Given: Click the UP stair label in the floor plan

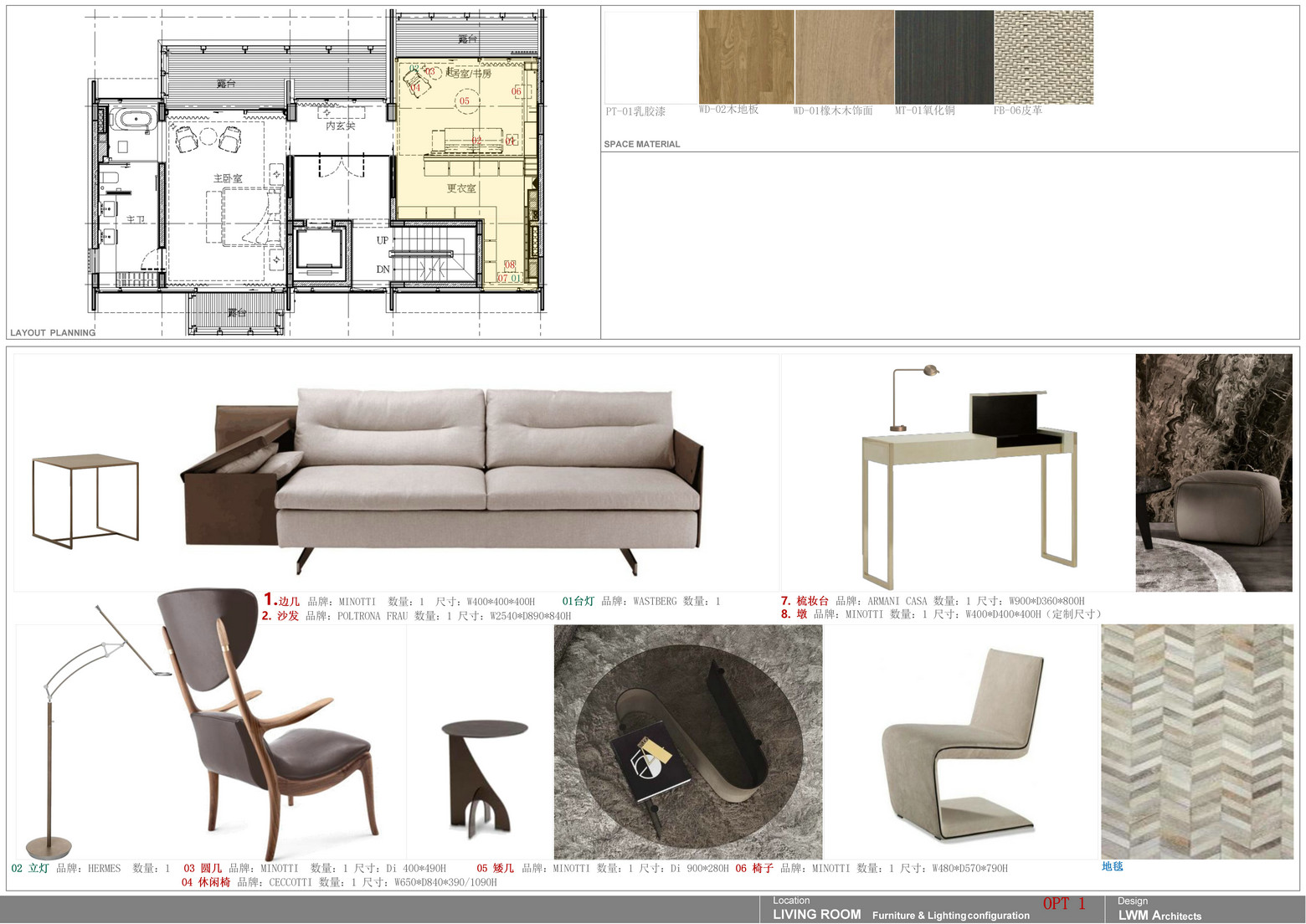Looking at the screenshot, I should tap(383, 240).
